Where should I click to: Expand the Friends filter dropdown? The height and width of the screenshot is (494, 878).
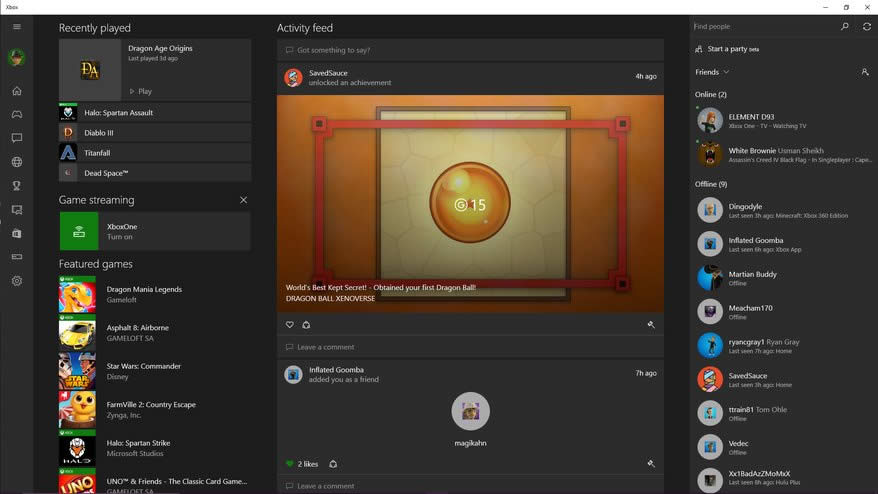[x=712, y=72]
